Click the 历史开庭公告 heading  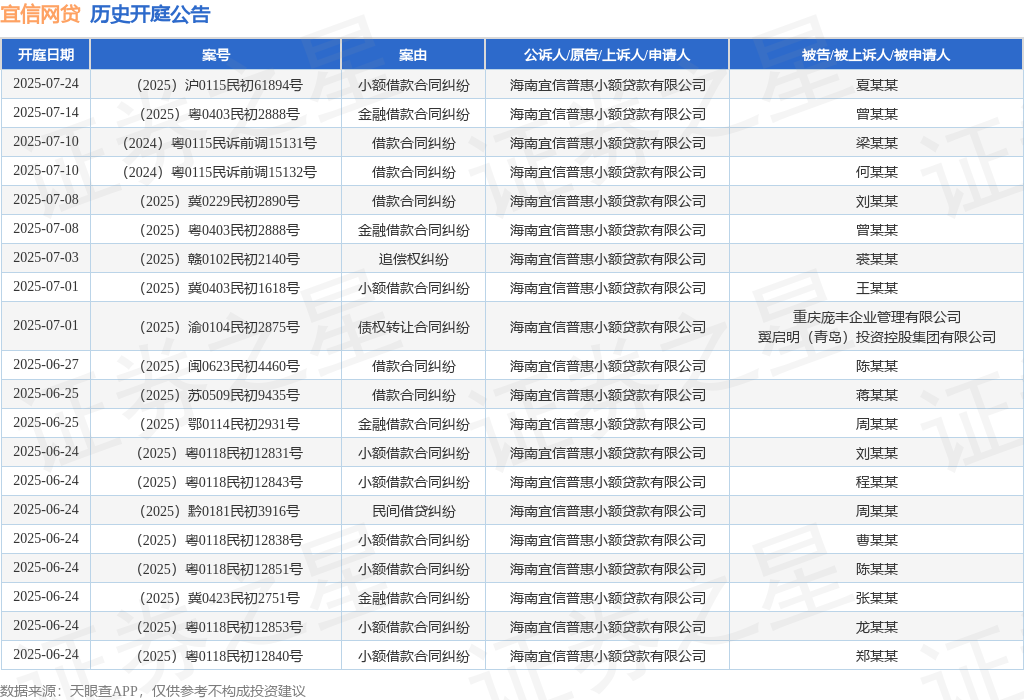pos(150,14)
